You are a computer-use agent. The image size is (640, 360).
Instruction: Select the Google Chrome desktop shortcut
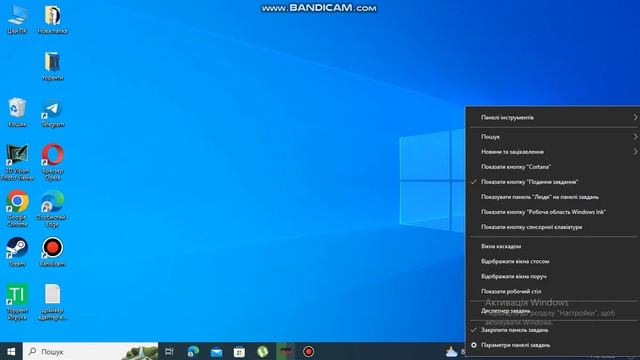17,209
